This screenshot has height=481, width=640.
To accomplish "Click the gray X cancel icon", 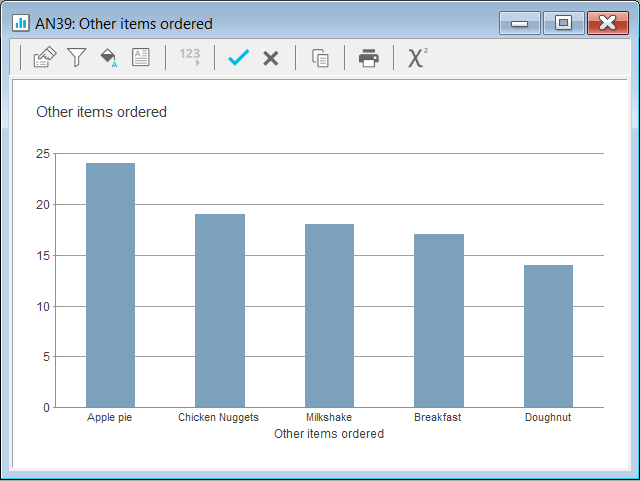I will pos(270,58).
